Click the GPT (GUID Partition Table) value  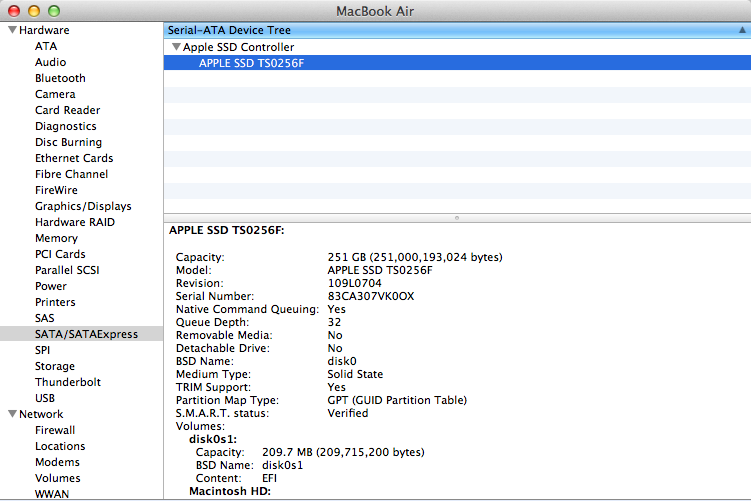click(x=397, y=400)
